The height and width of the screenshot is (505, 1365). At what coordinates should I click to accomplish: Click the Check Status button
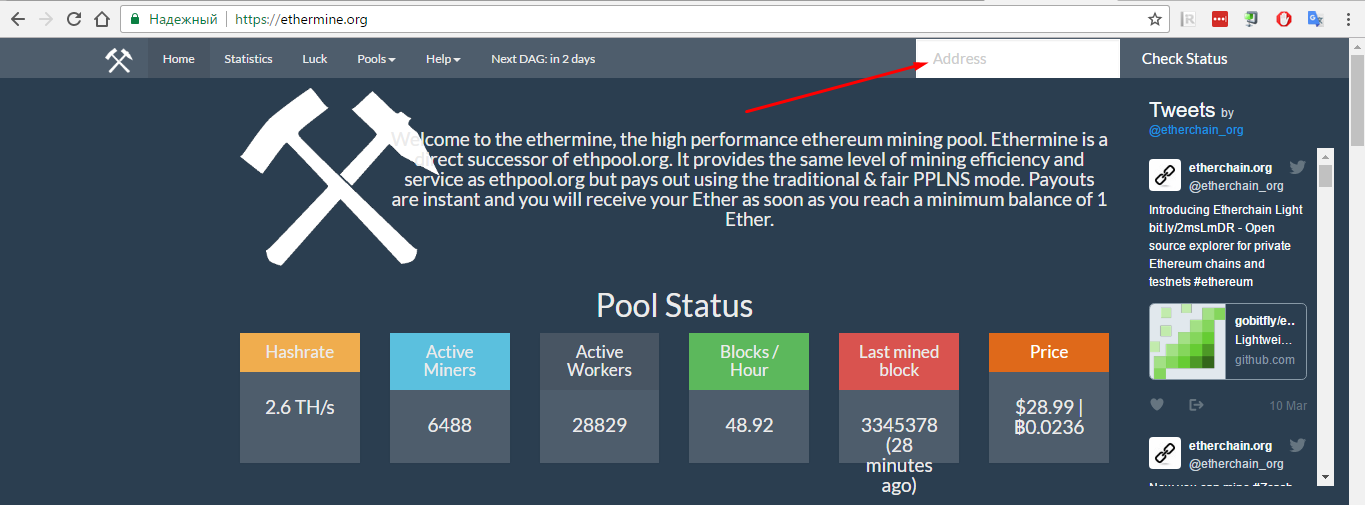[x=1184, y=59]
